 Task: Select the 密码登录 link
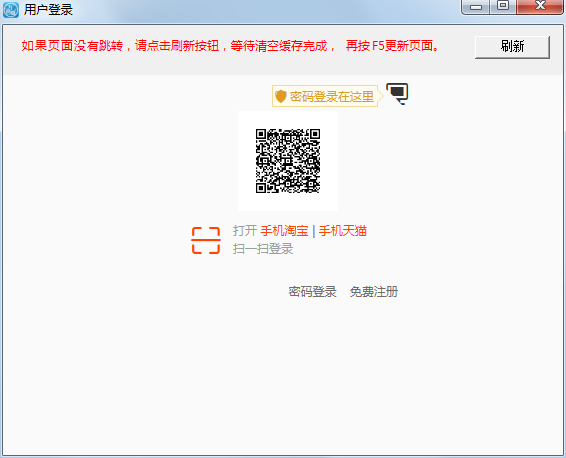[x=312, y=292]
